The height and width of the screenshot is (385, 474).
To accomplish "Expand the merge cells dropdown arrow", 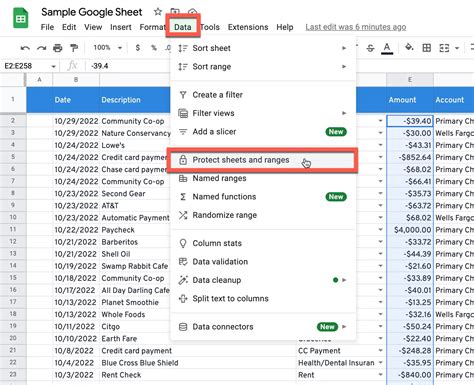I will point(457,48).
